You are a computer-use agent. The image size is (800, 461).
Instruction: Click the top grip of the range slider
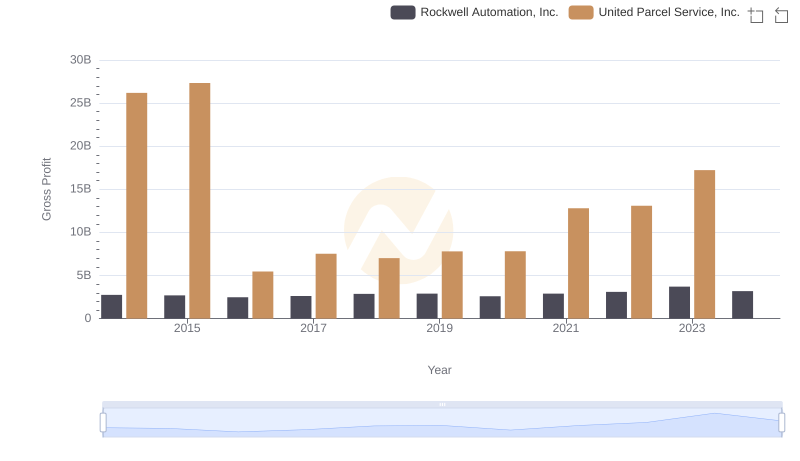pos(442,404)
